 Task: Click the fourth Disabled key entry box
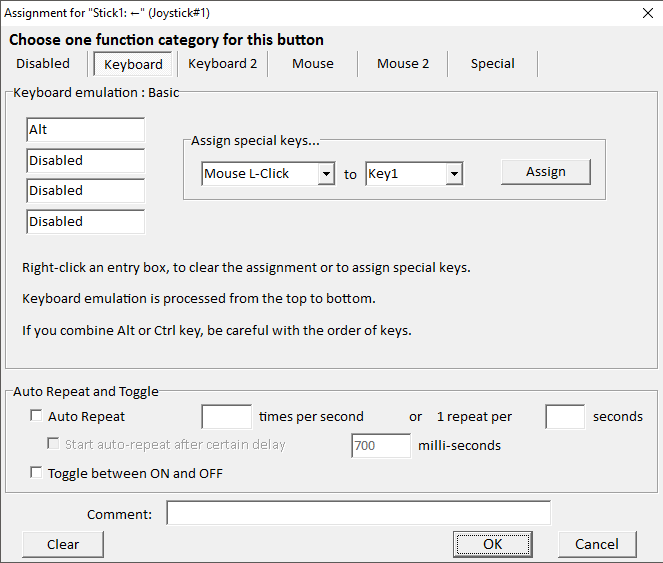[x=86, y=222]
